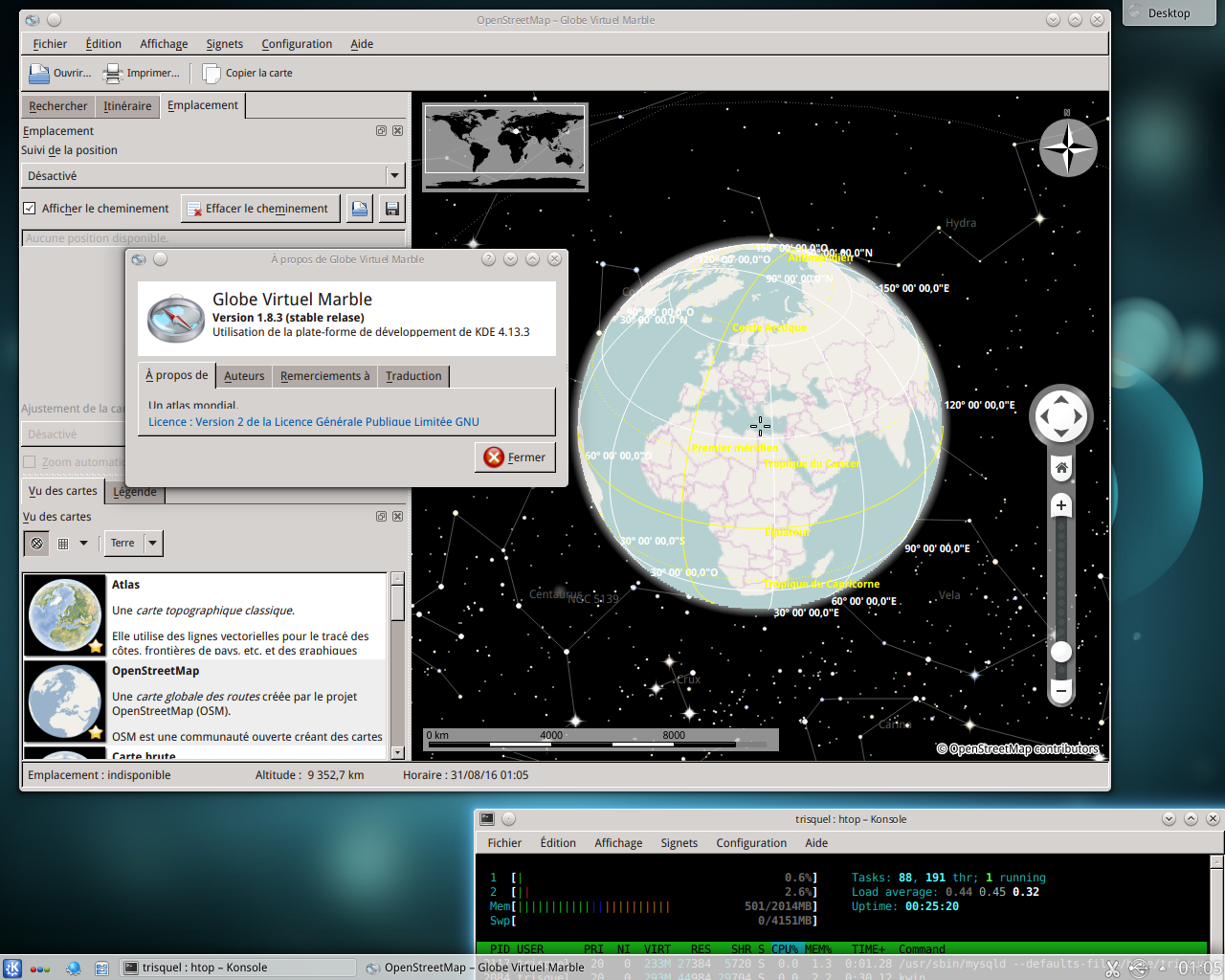The width and height of the screenshot is (1225, 980).
Task: Open the Remerciements à tab
Action: (324, 376)
